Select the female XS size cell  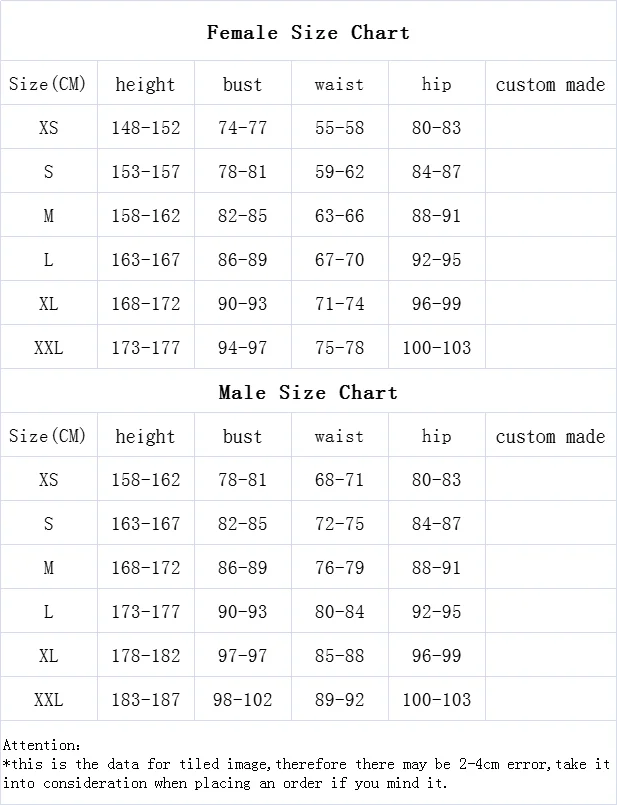click(49, 127)
